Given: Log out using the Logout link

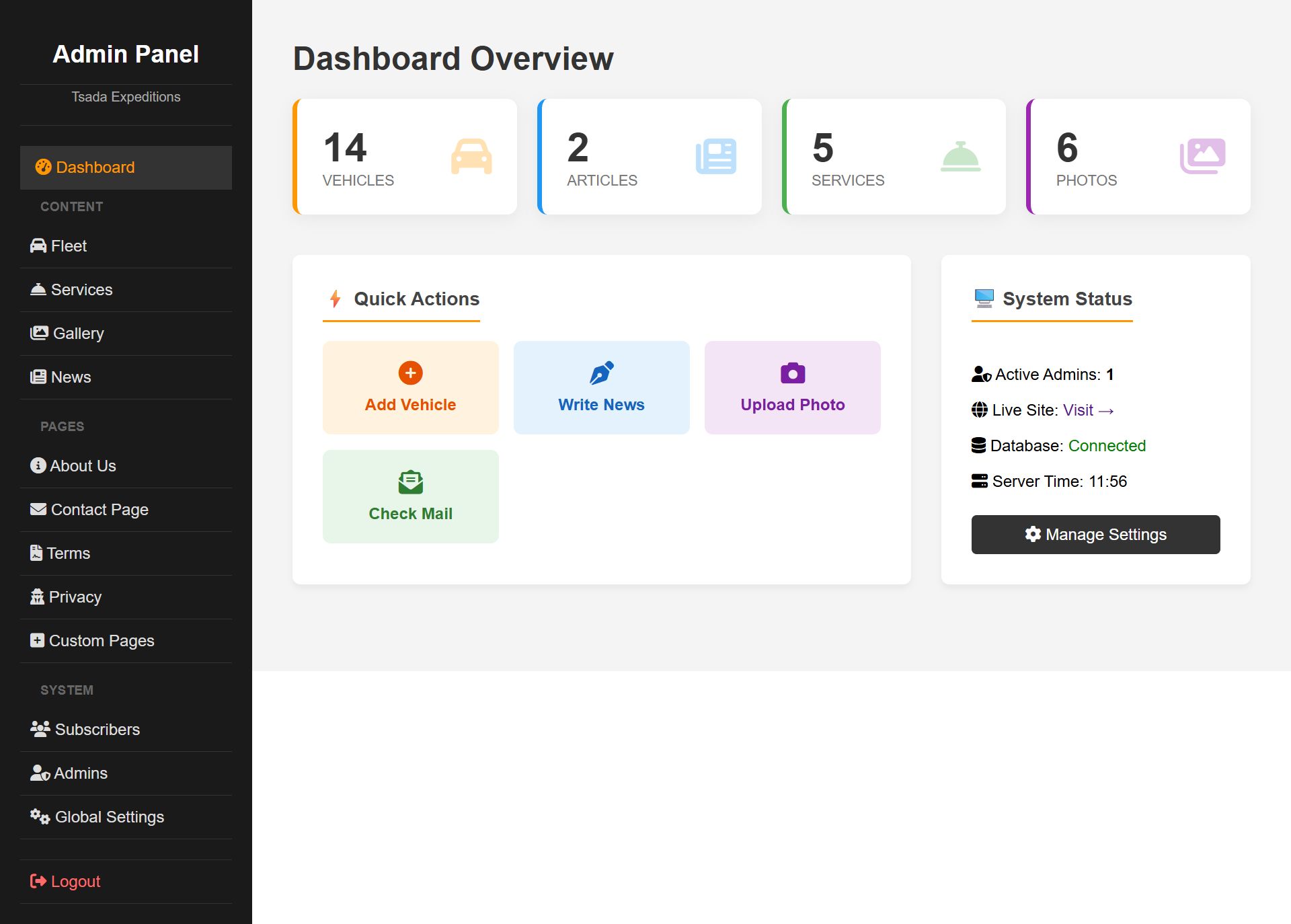Looking at the screenshot, I should [x=75, y=882].
